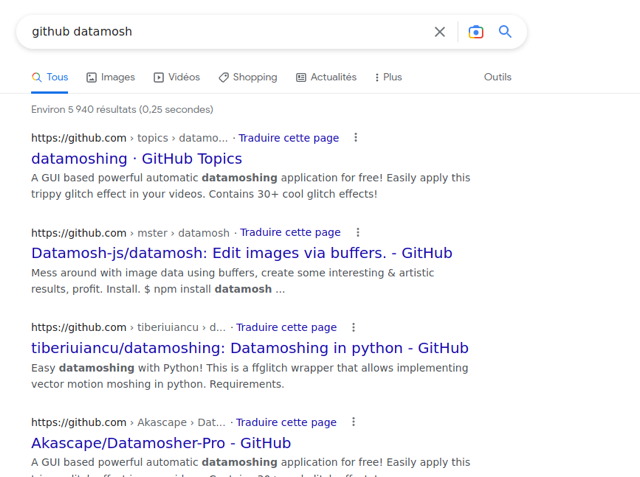640x477 pixels.
Task: Click the github.com Akascape URL breadcrumb
Action: pos(128,422)
